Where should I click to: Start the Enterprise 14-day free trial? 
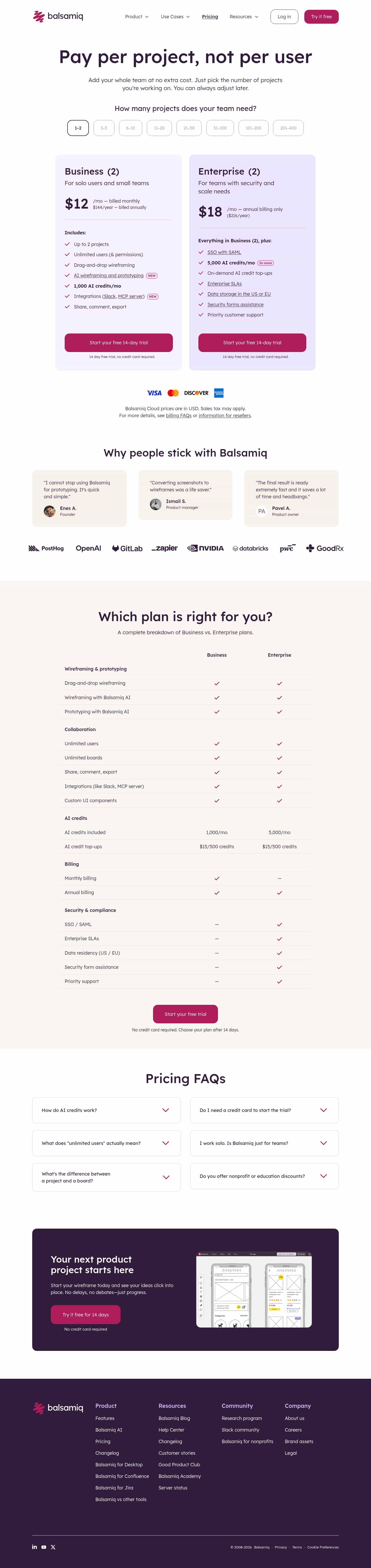252,343
